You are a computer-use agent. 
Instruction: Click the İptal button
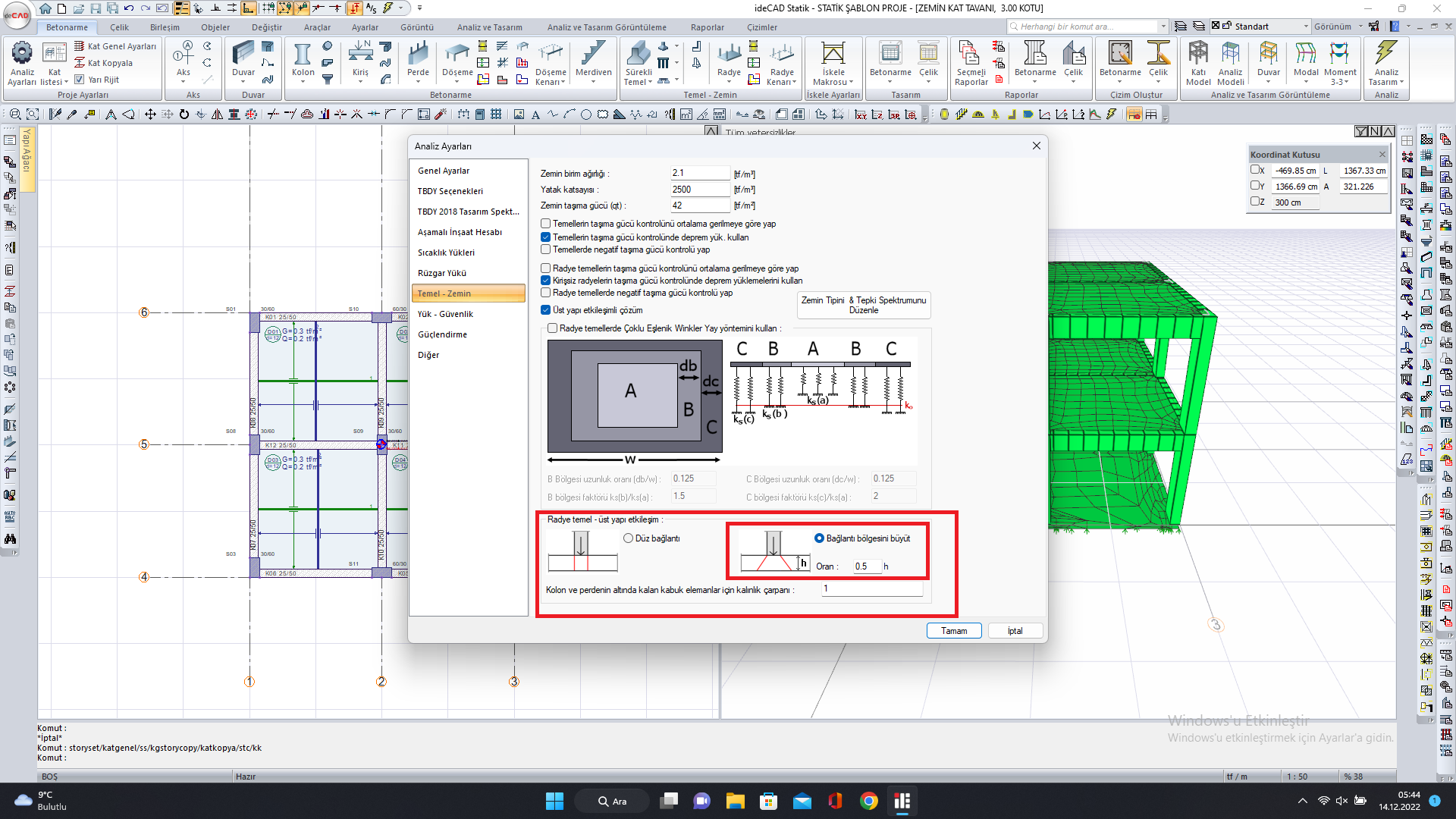(1015, 631)
